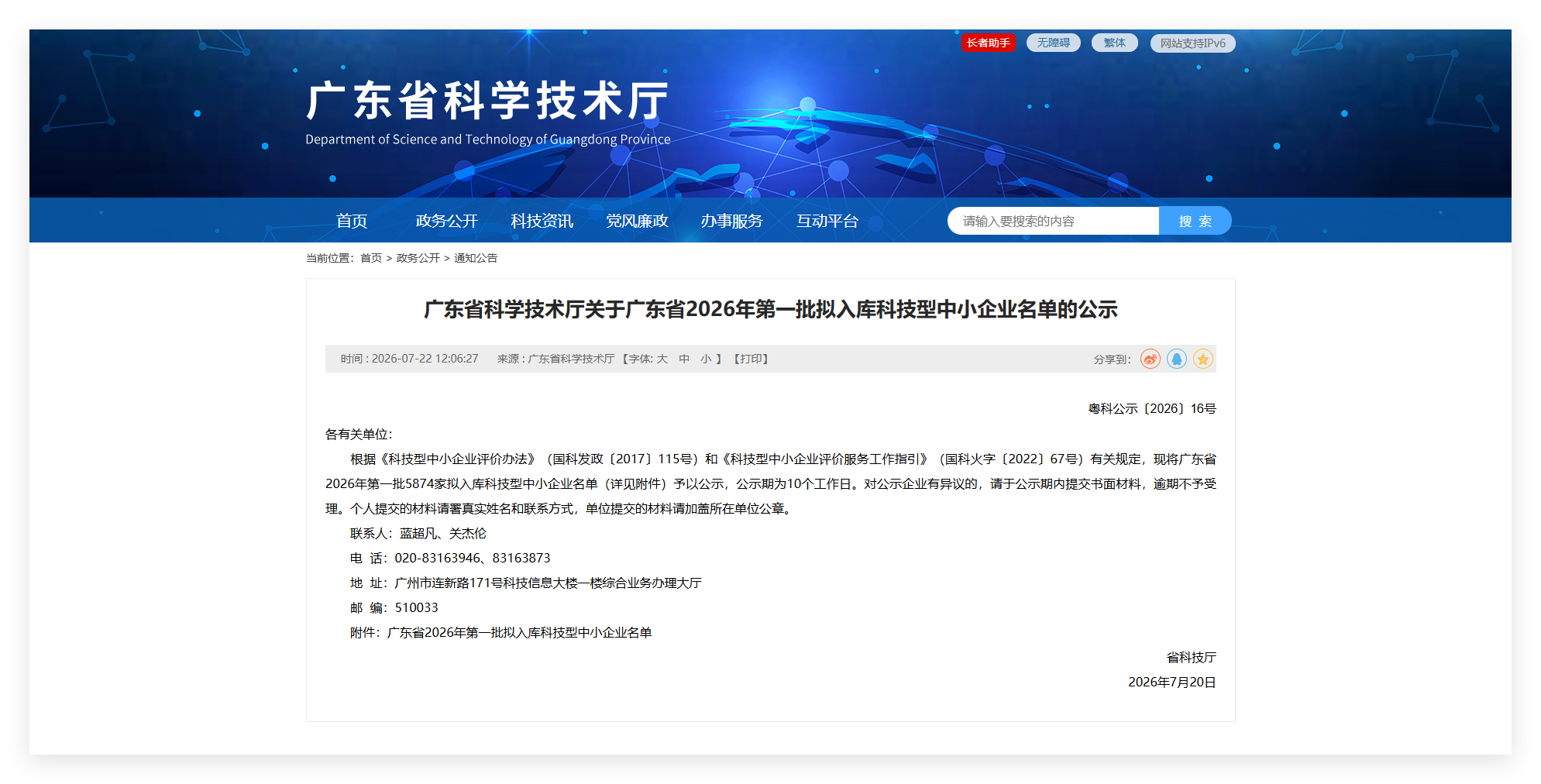Image resolution: width=1541 pixels, height=784 pixels.
Task: Click the article headline about 拟入库科技型中小企业名单的公示
Action: click(771, 309)
